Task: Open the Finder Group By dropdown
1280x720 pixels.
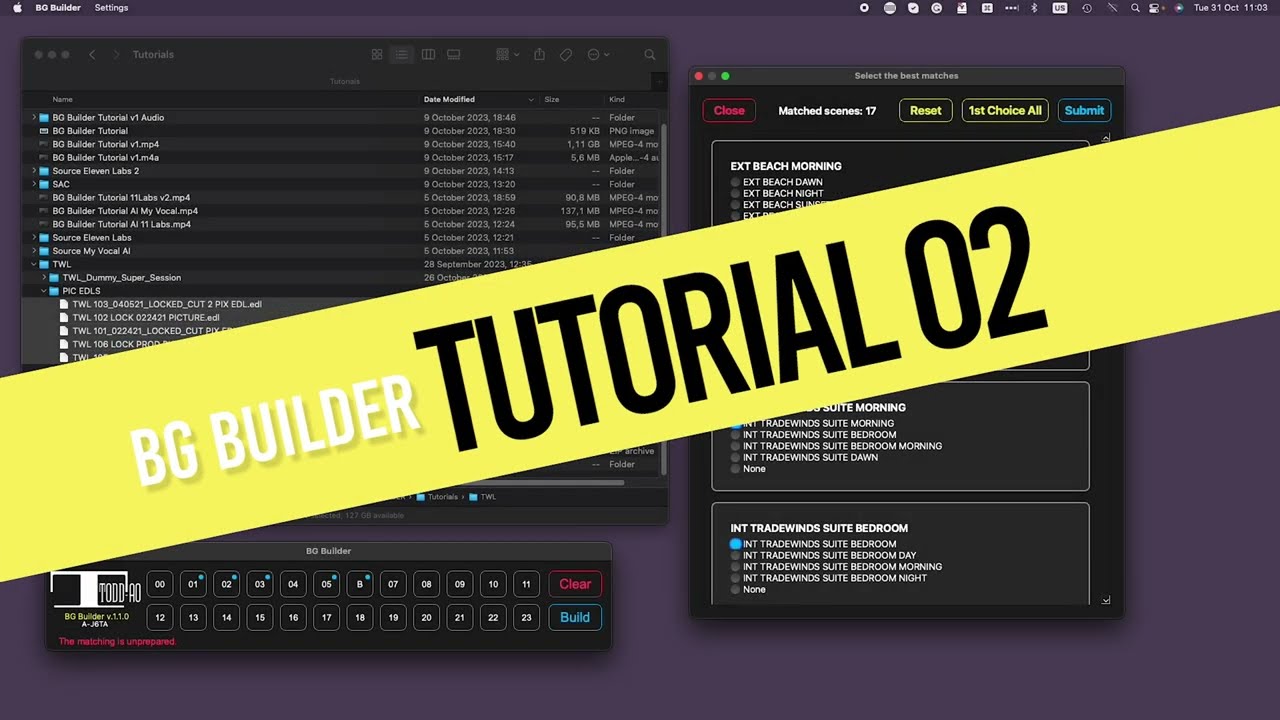Action: pyautogui.click(x=508, y=55)
